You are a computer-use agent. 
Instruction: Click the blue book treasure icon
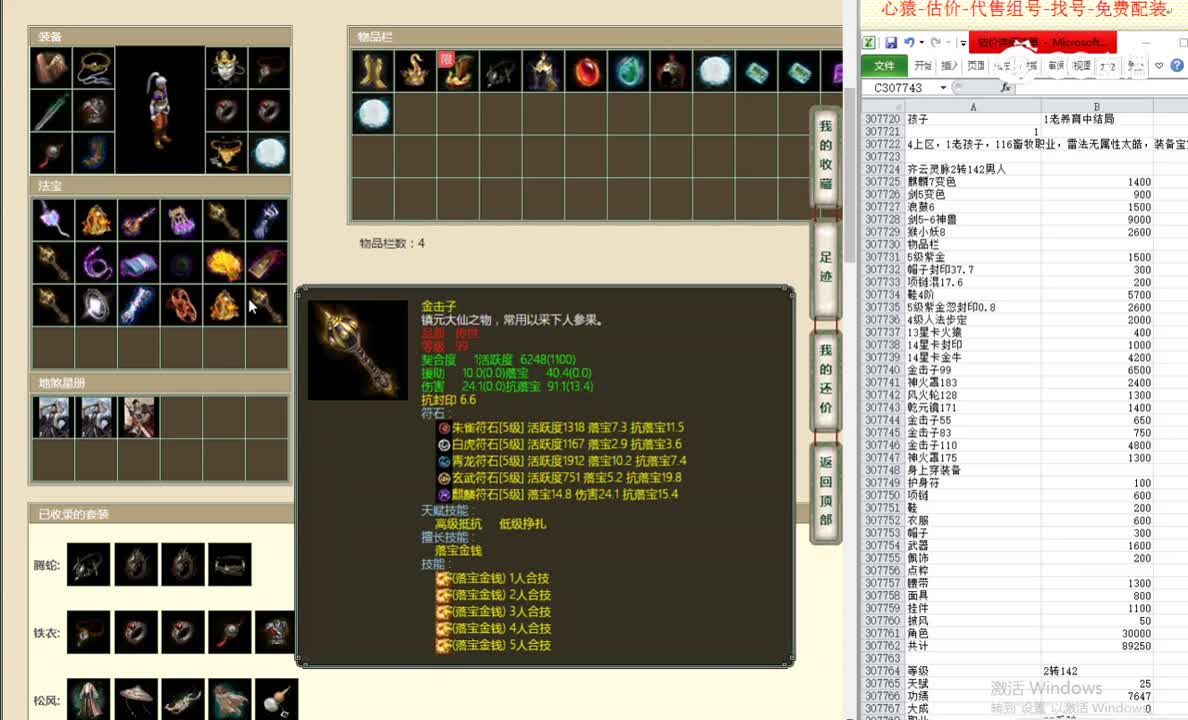139,263
